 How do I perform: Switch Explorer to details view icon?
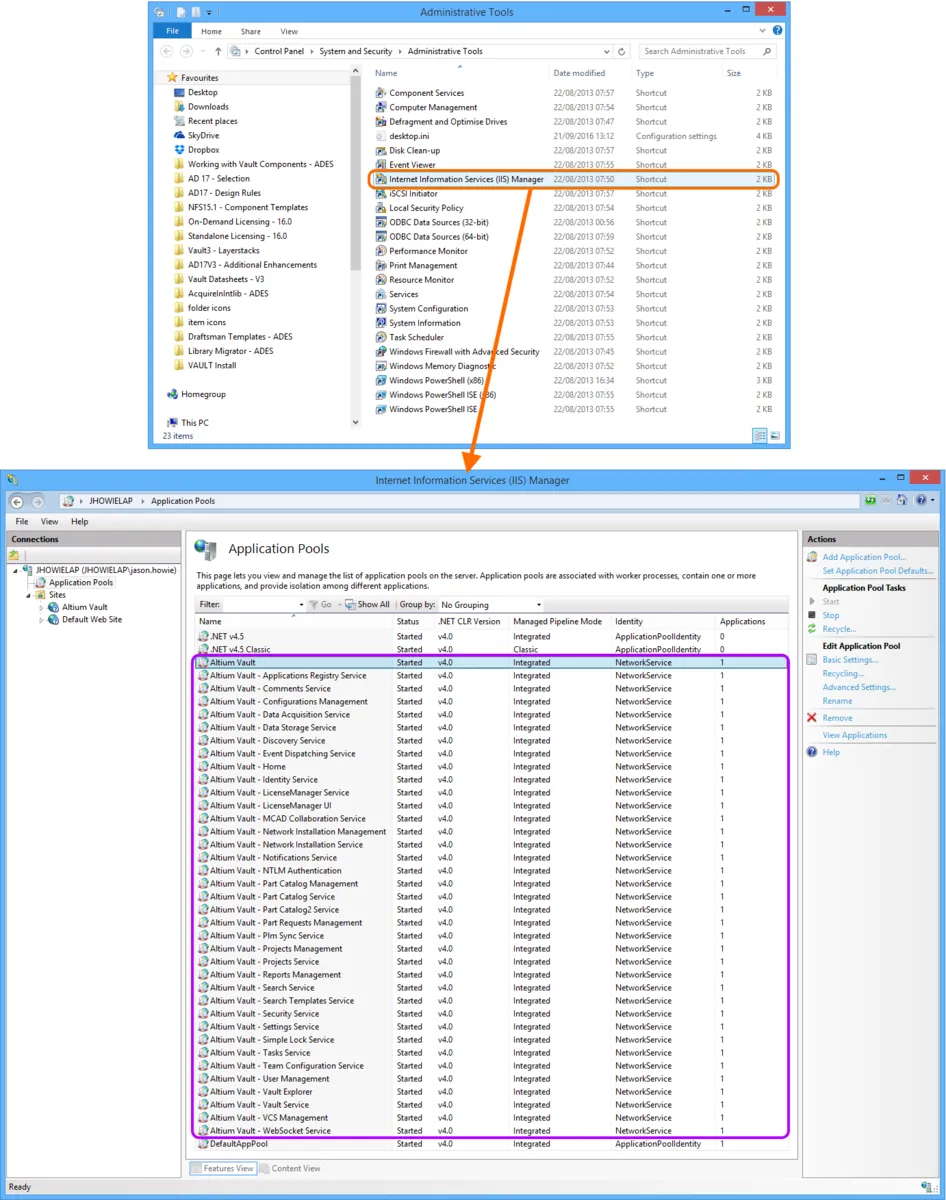(760, 436)
